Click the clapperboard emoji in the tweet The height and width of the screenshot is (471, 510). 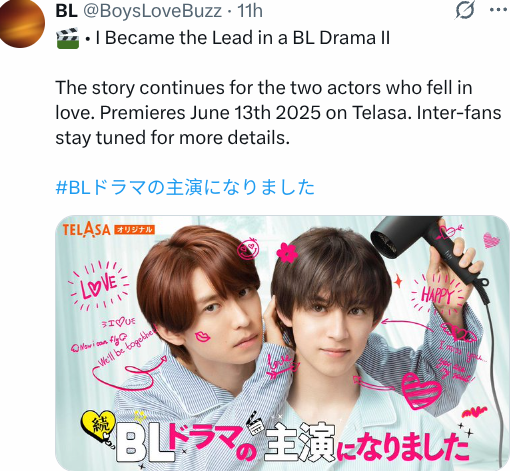68,38
